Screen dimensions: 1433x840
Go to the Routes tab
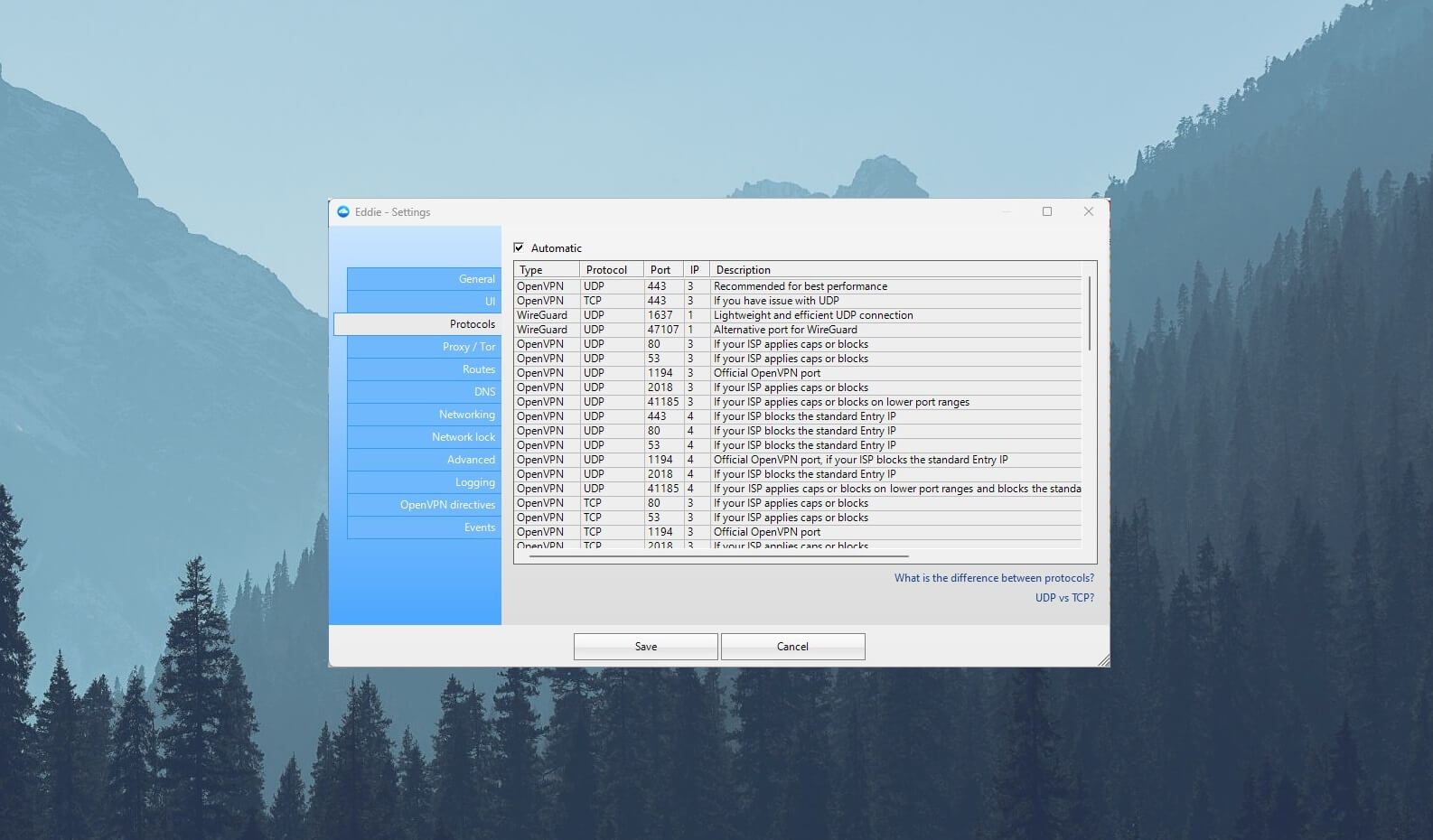(424, 369)
